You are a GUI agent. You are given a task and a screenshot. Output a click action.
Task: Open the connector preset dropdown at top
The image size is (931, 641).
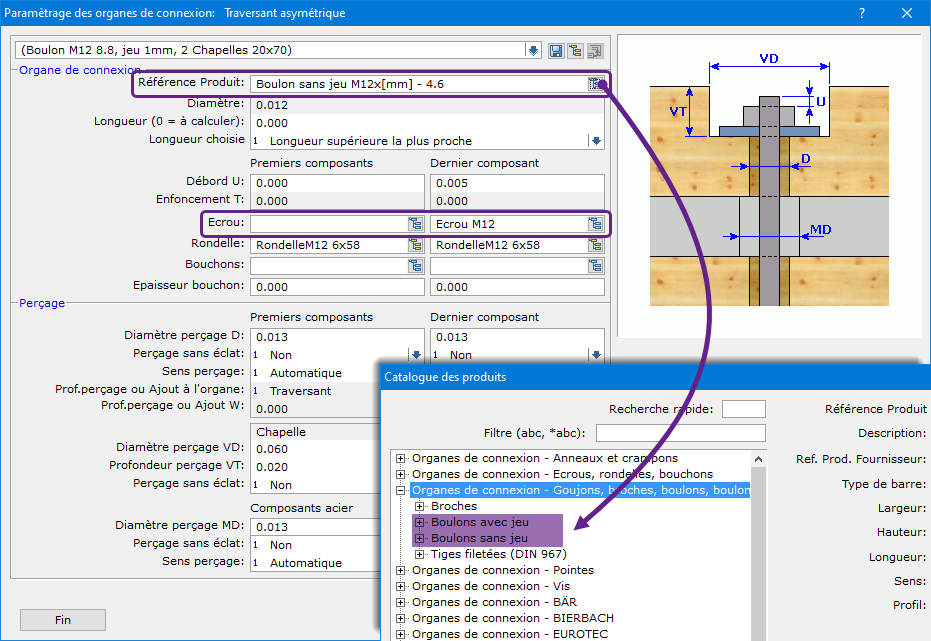[x=532, y=51]
